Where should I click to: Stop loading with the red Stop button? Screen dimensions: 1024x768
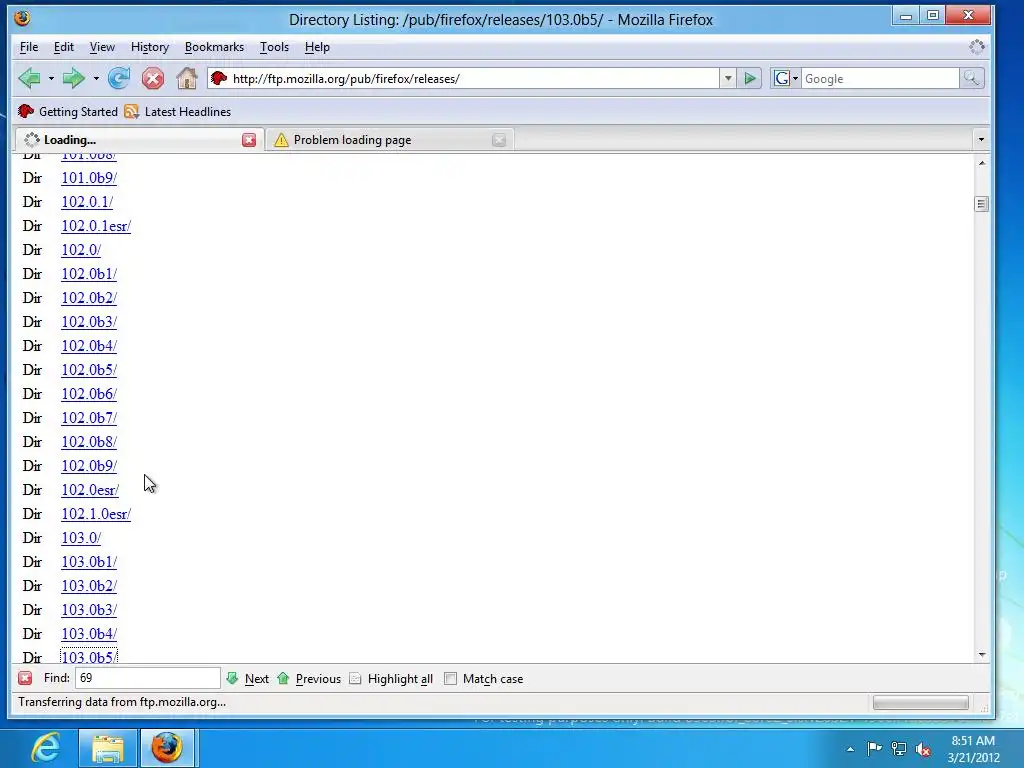153,79
